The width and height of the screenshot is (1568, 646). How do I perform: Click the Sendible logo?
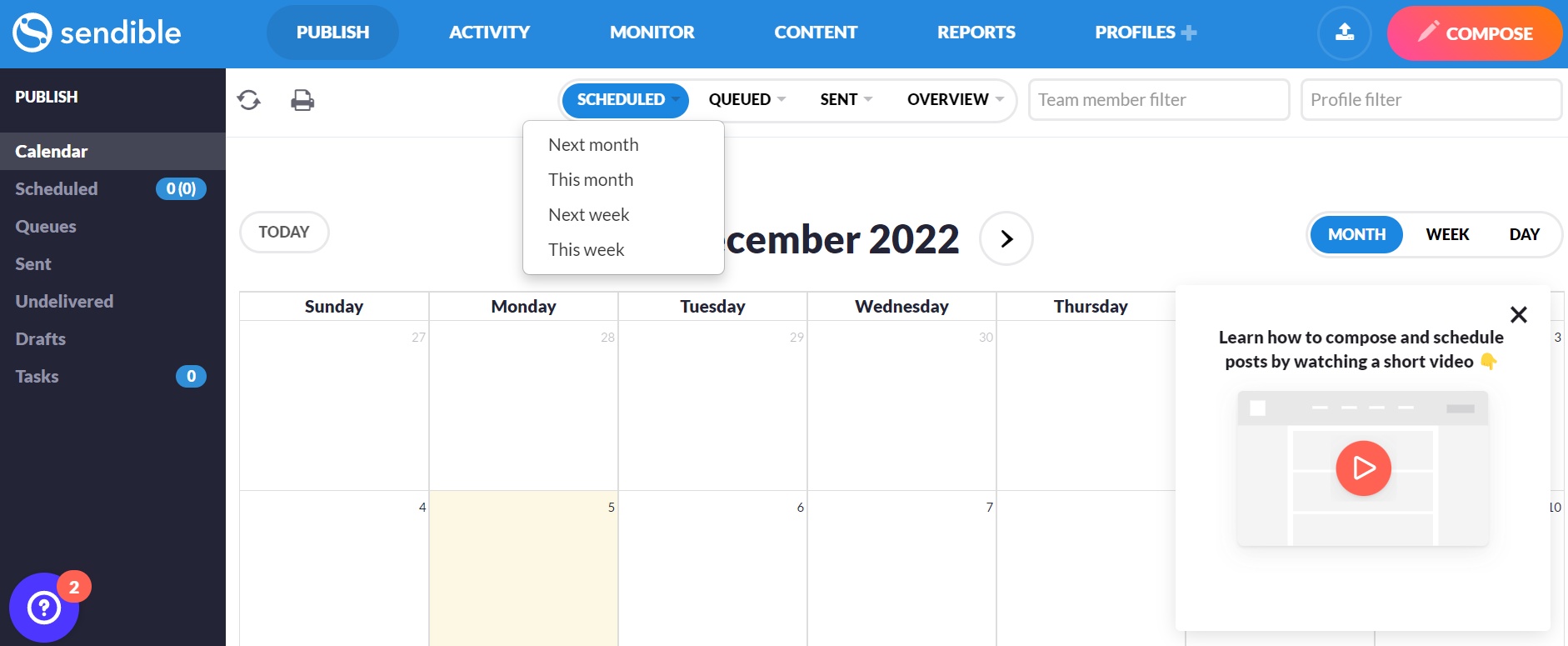(x=97, y=33)
